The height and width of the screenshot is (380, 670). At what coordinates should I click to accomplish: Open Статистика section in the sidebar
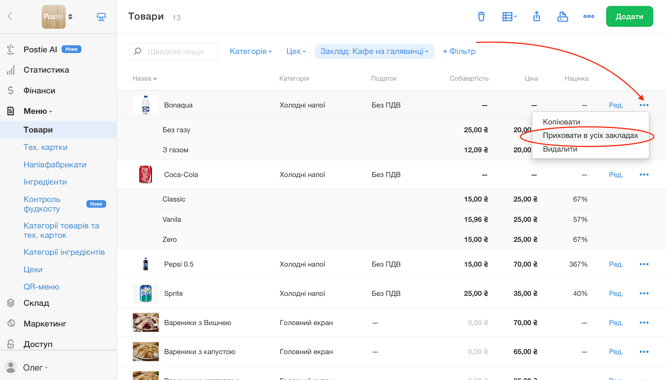click(x=46, y=70)
